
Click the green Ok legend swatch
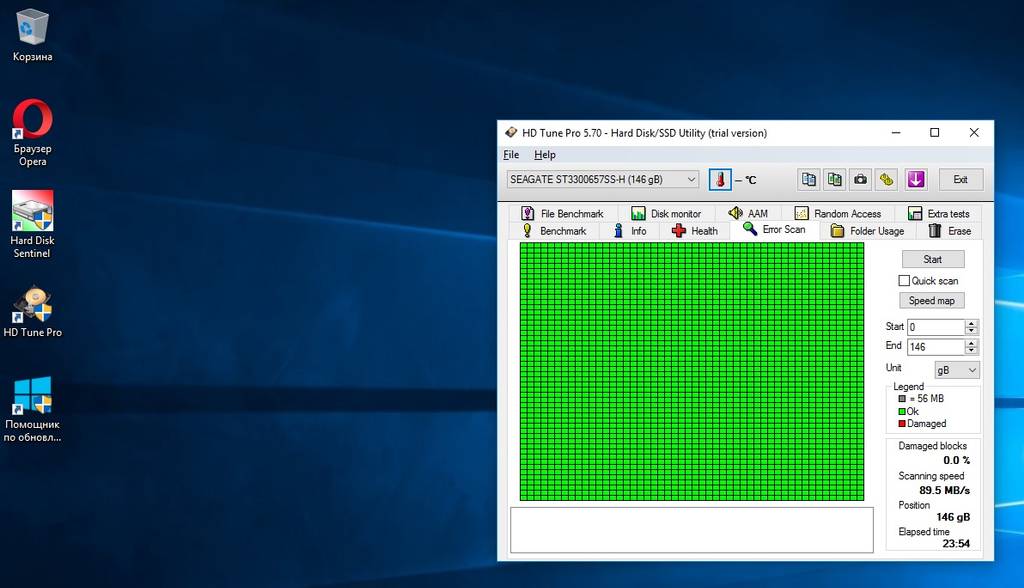point(902,412)
